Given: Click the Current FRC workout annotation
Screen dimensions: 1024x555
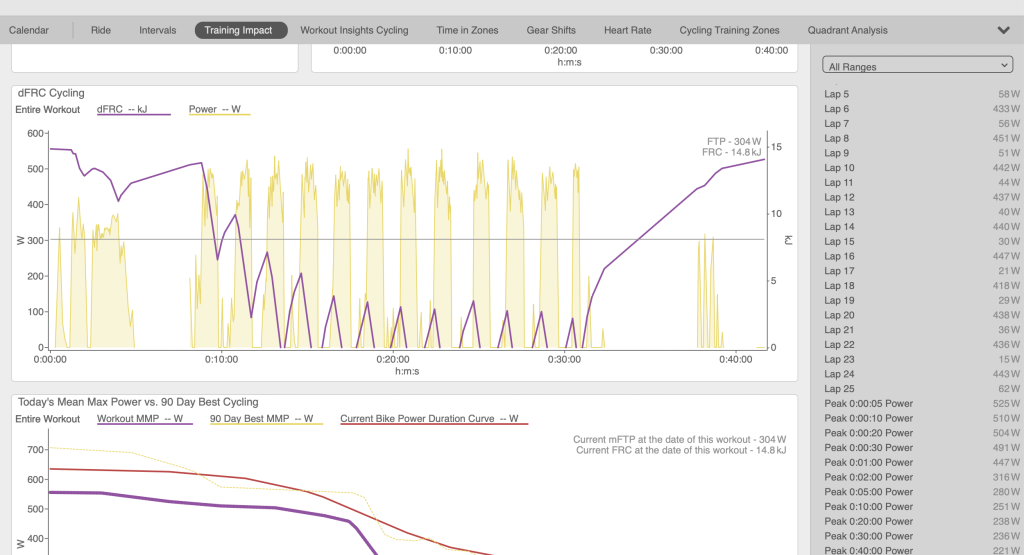Looking at the screenshot, I should 681,450.
